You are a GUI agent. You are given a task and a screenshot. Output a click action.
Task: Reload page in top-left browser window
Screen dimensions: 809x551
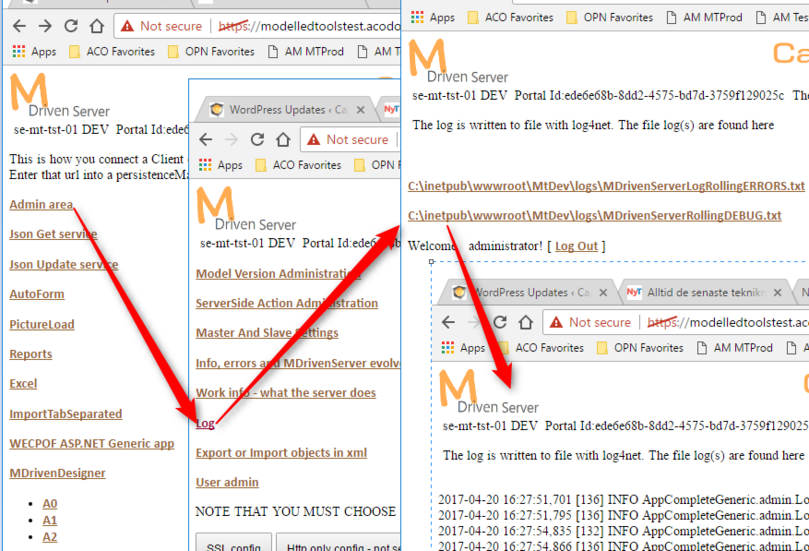pyautogui.click(x=71, y=26)
